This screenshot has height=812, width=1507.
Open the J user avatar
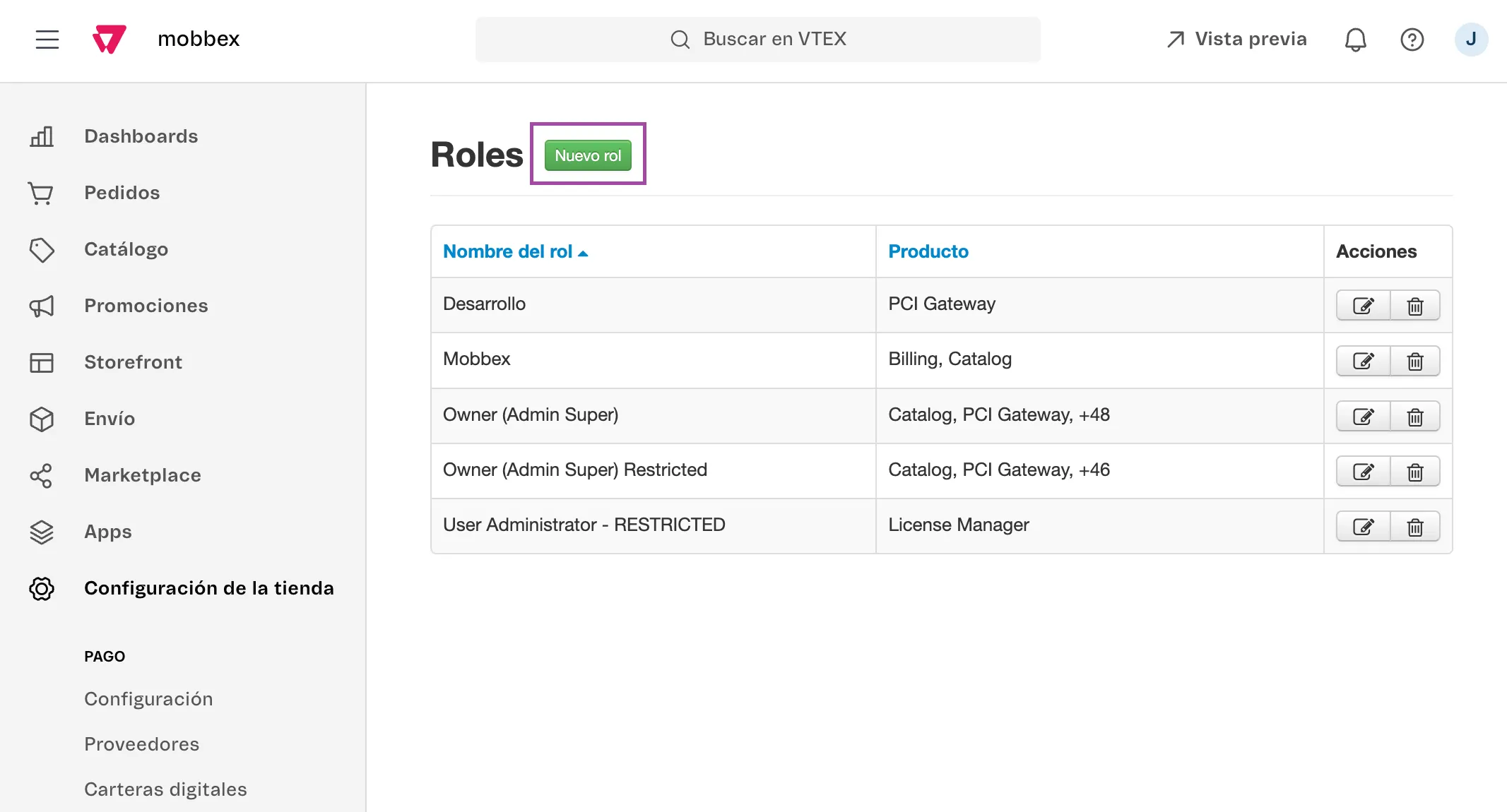click(x=1471, y=40)
